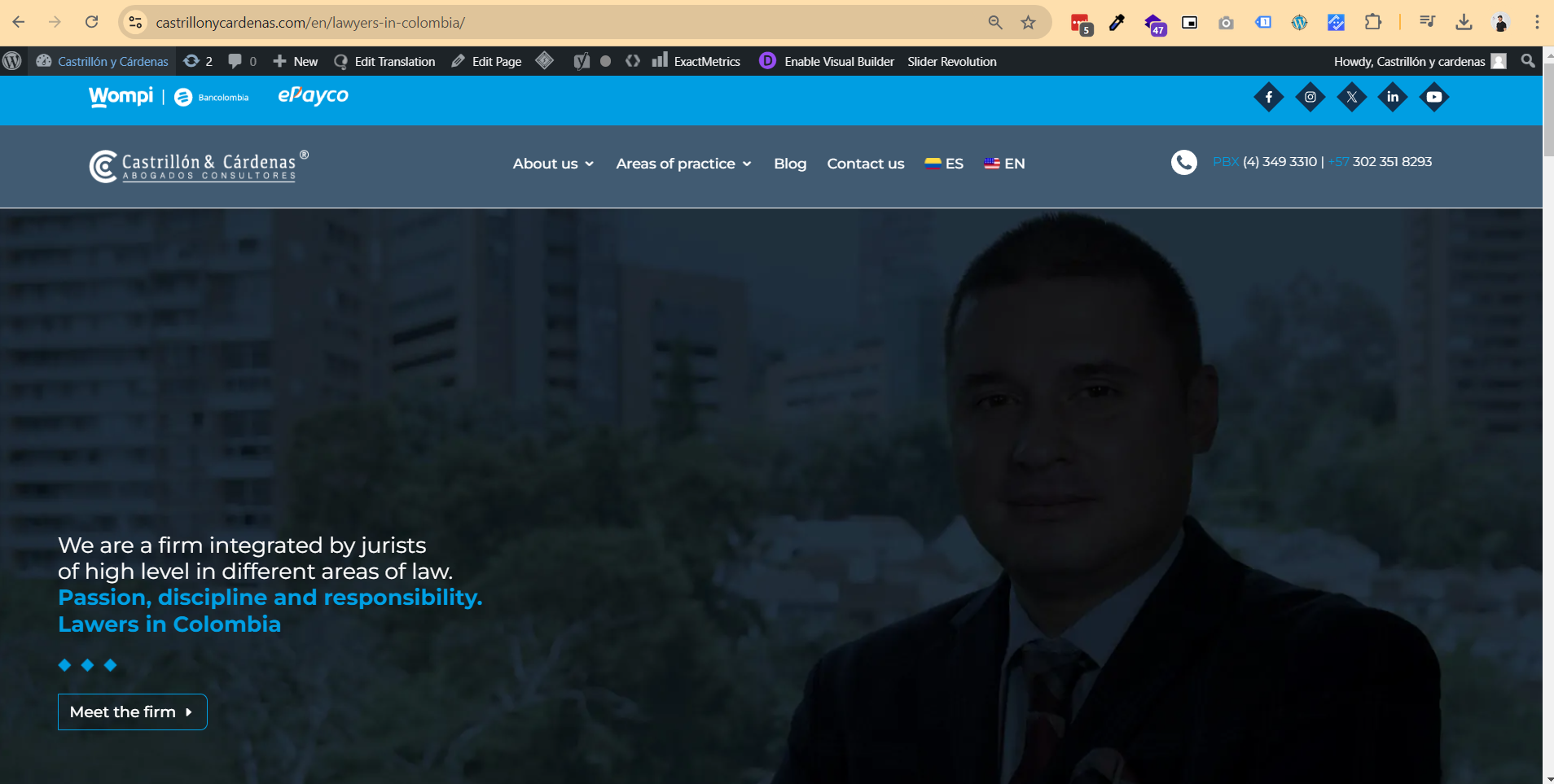This screenshot has height=784, width=1554.
Task: Open comments indicator showing 0
Action: point(243,61)
